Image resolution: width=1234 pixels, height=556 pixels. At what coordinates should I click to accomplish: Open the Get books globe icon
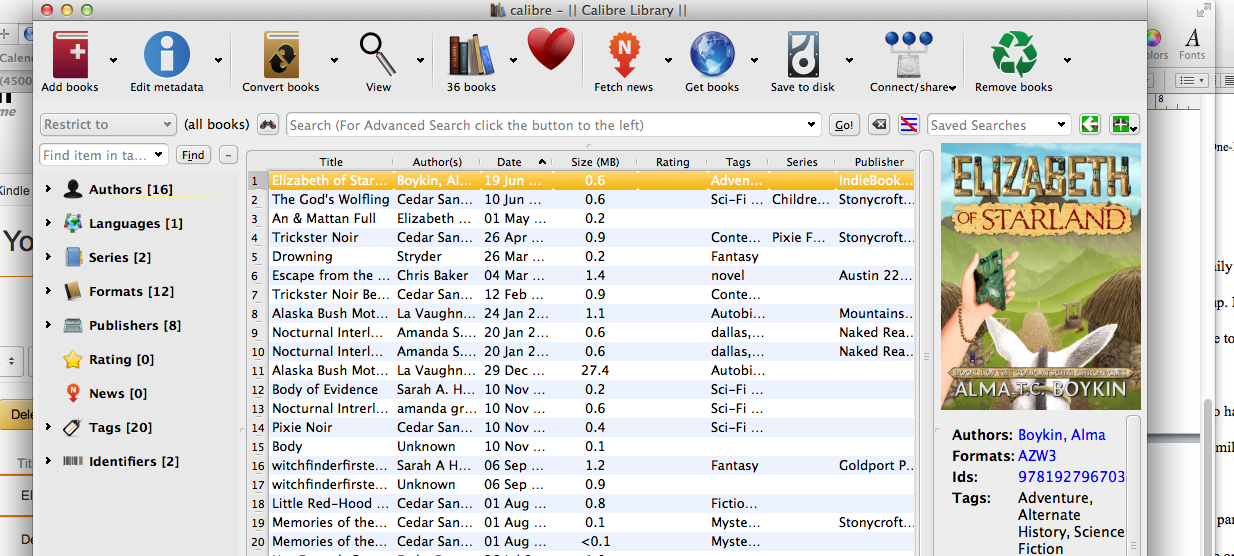[x=712, y=54]
